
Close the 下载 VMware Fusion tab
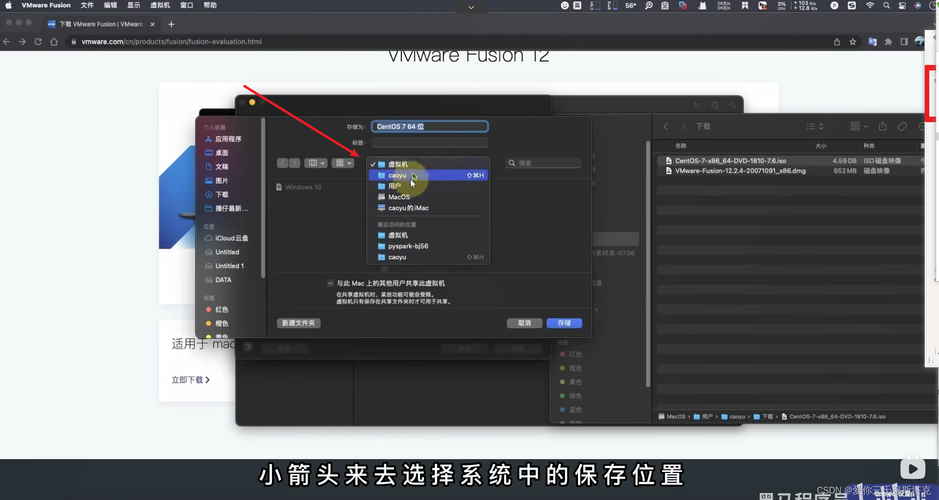[x=153, y=25]
